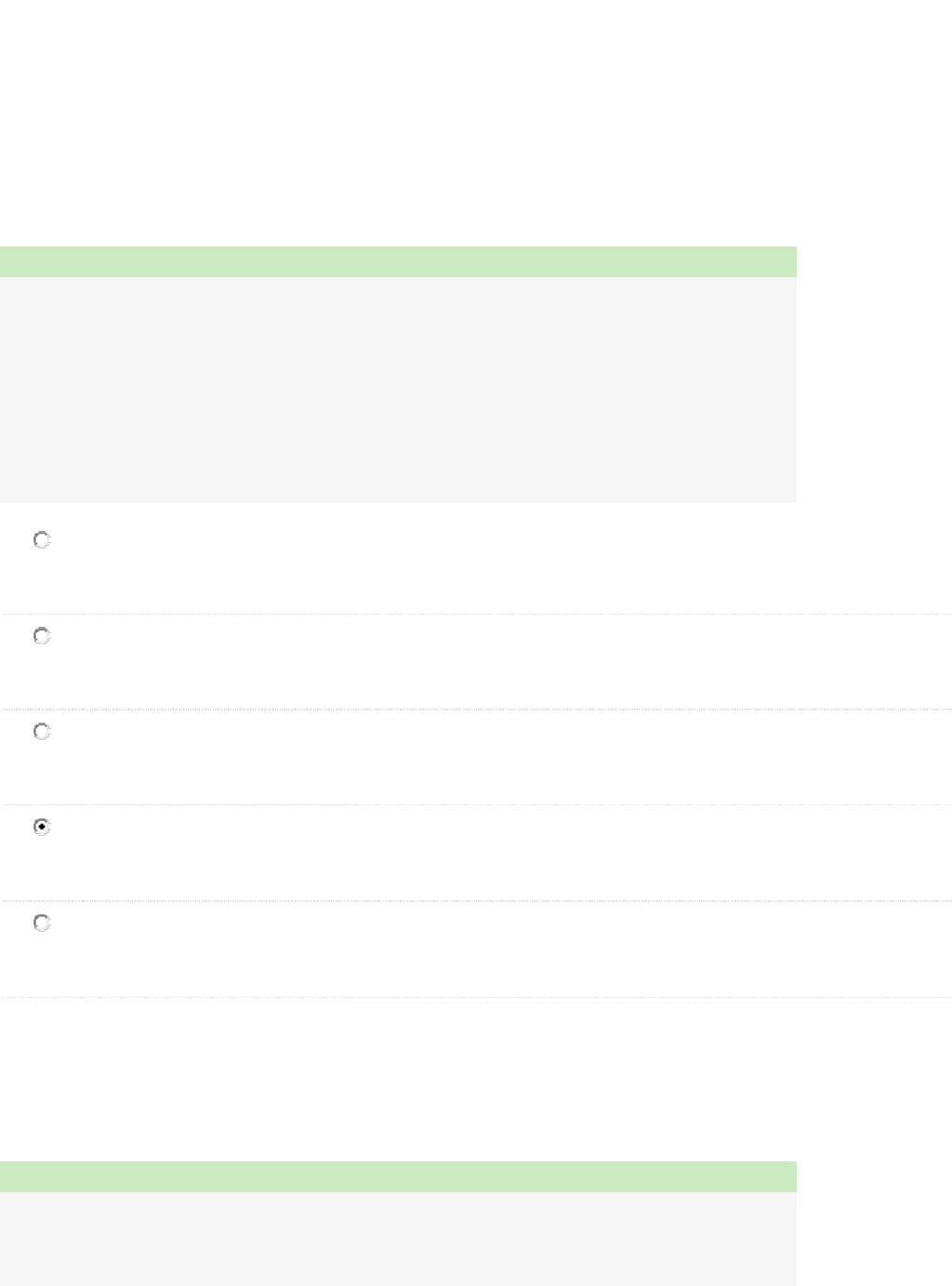Click the lower green header bar
The image size is (952, 1286).
click(398, 1176)
